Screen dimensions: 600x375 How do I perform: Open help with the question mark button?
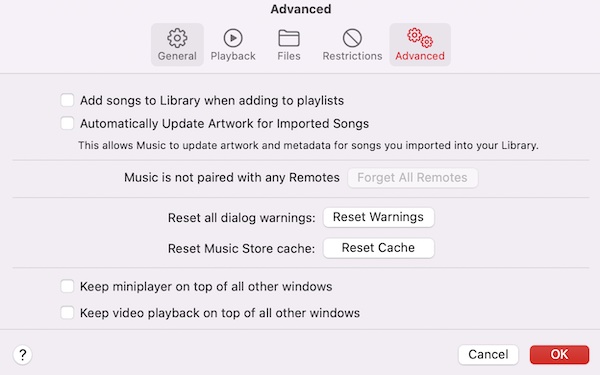tap(23, 355)
